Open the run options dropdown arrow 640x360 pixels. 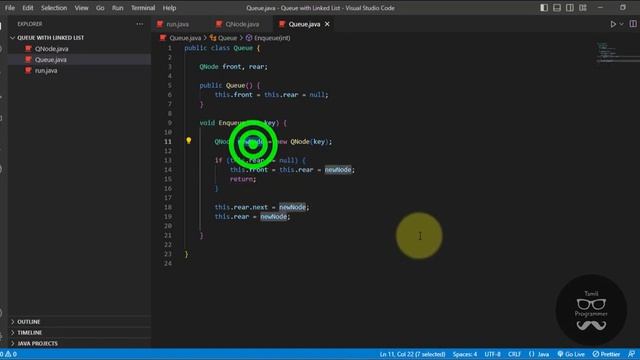tap(622, 24)
